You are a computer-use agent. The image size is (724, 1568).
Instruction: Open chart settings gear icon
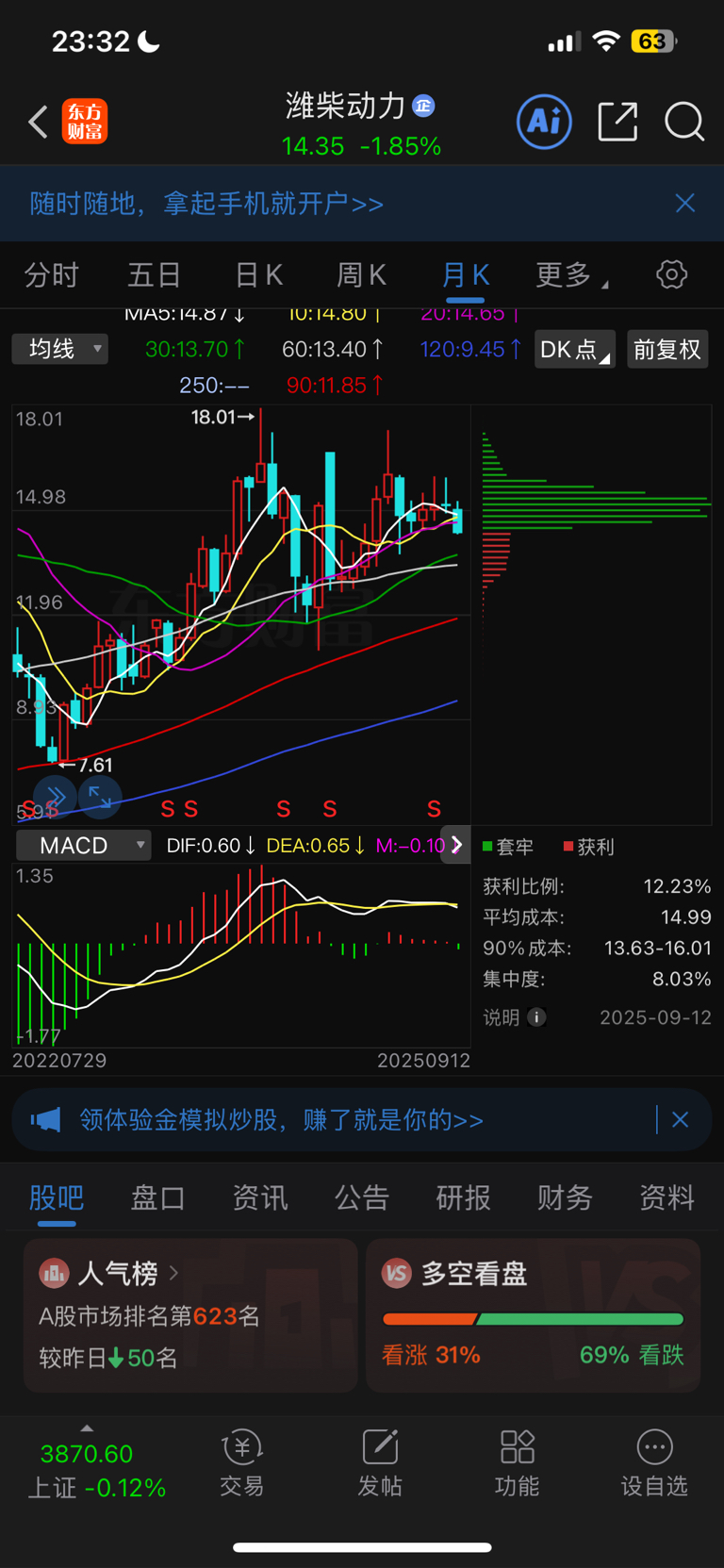coord(671,274)
